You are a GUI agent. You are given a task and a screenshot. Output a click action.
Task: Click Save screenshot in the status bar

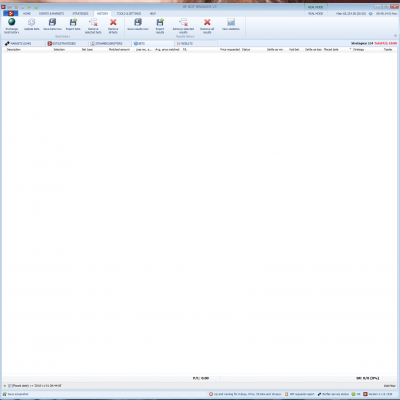click(x=16, y=394)
